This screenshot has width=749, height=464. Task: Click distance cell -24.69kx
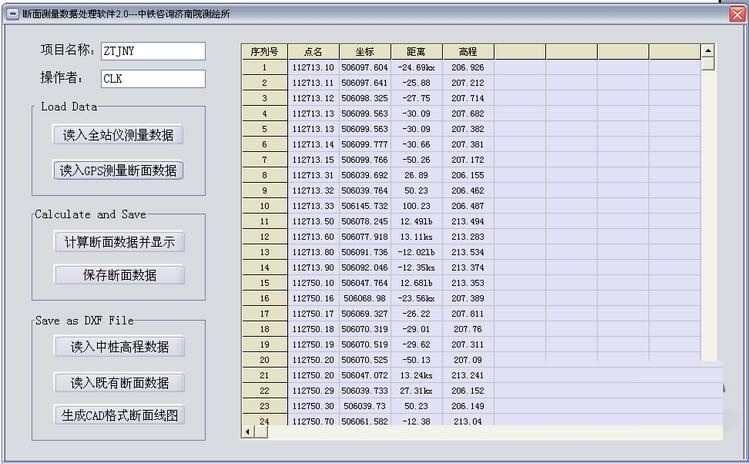(x=417, y=67)
